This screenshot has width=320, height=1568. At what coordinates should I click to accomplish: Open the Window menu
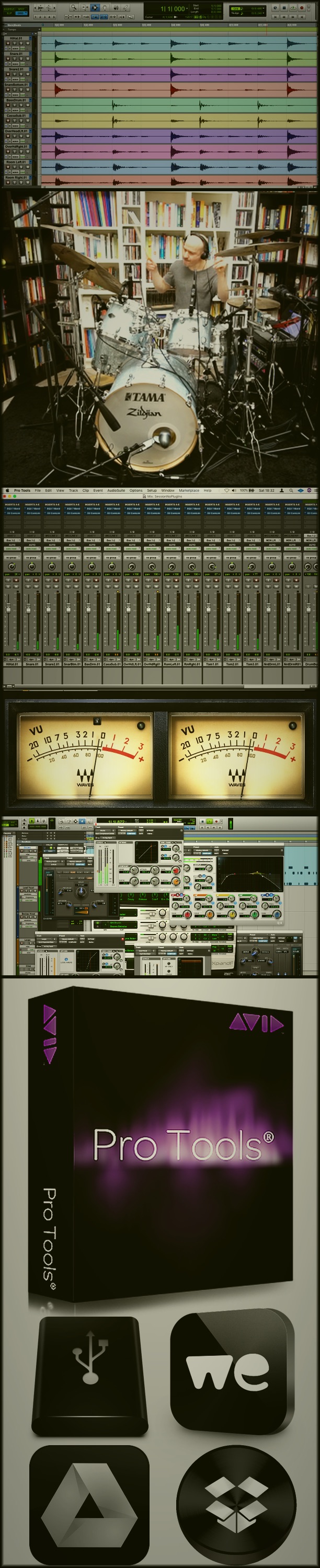click(168, 490)
